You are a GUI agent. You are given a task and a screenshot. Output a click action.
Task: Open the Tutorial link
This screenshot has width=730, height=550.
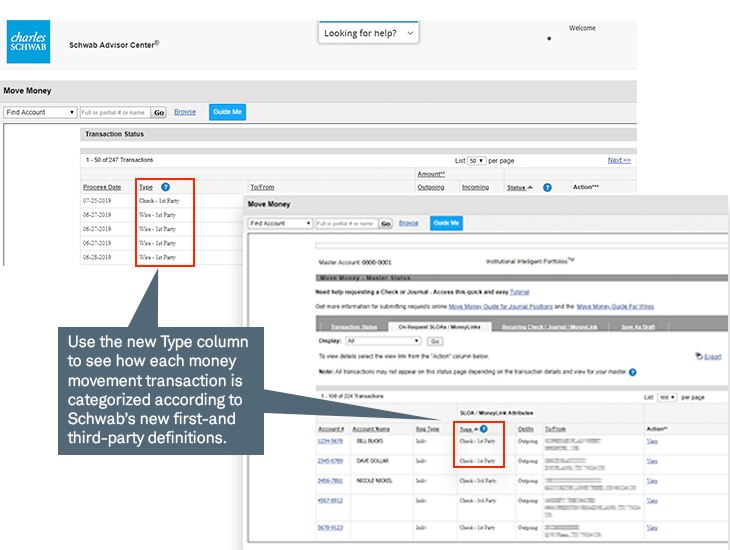click(x=520, y=292)
